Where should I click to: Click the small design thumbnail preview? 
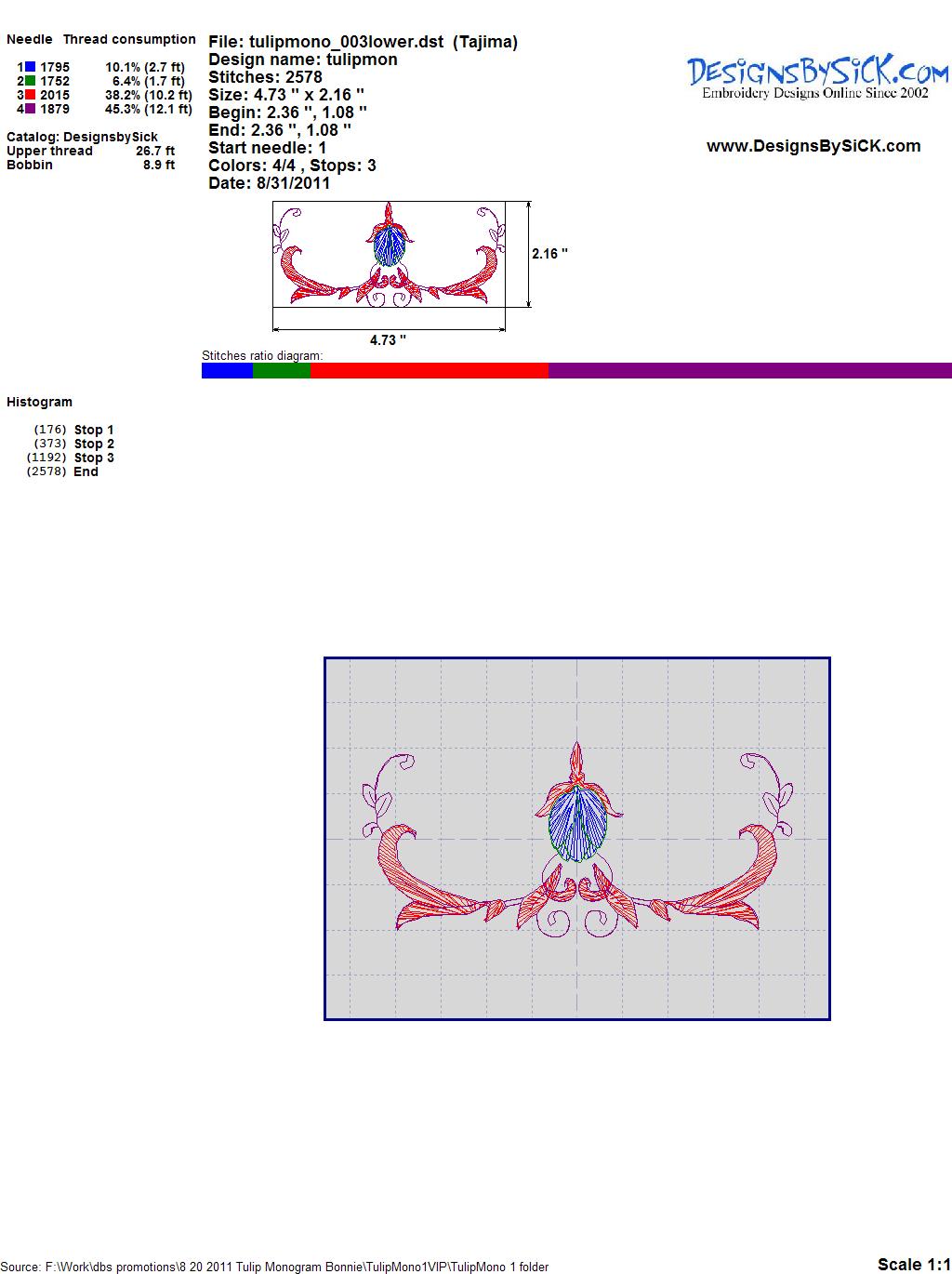390,254
